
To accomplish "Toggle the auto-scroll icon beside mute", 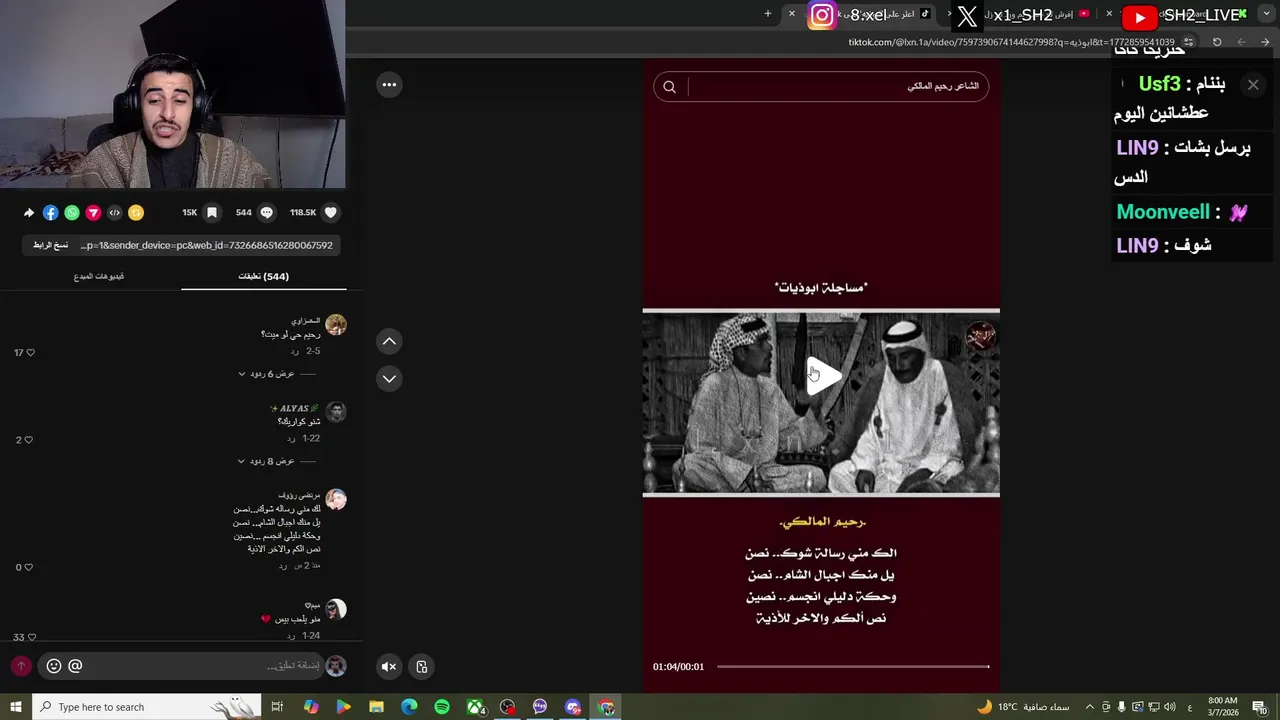I will click(x=422, y=667).
